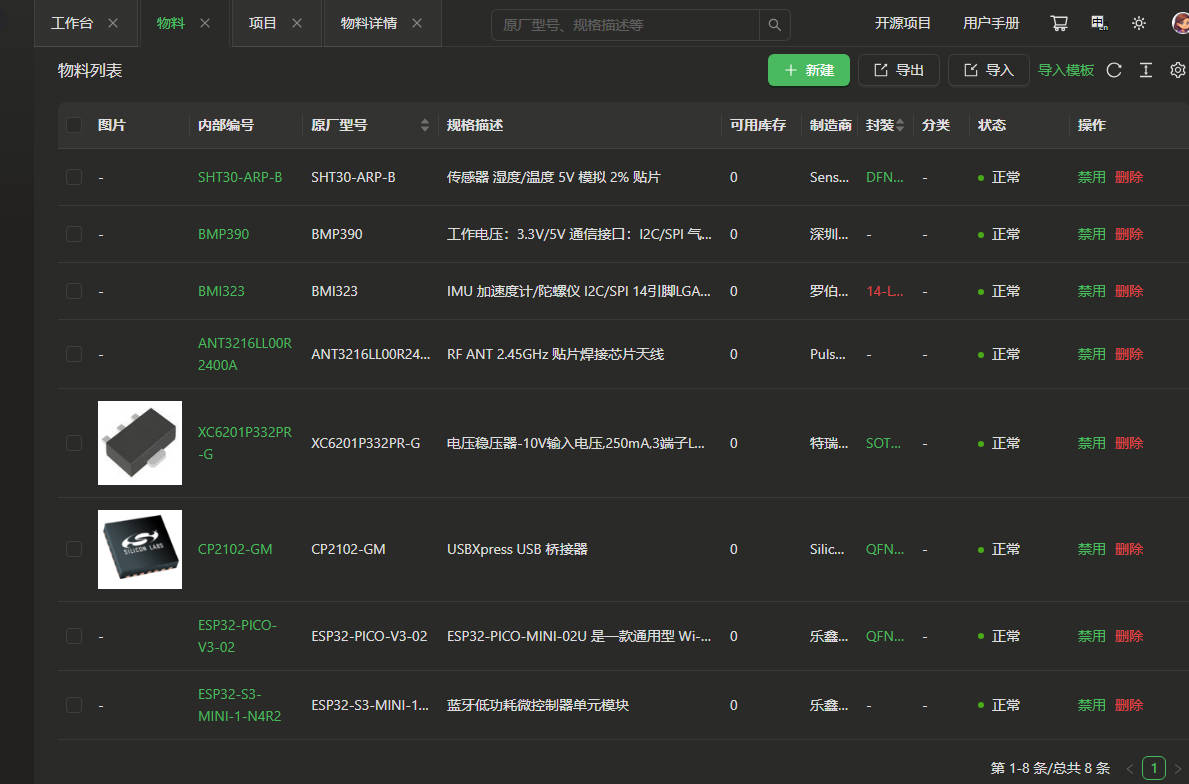Open the 用户手册 menu link
Image resolution: width=1189 pixels, height=784 pixels.
991,24
